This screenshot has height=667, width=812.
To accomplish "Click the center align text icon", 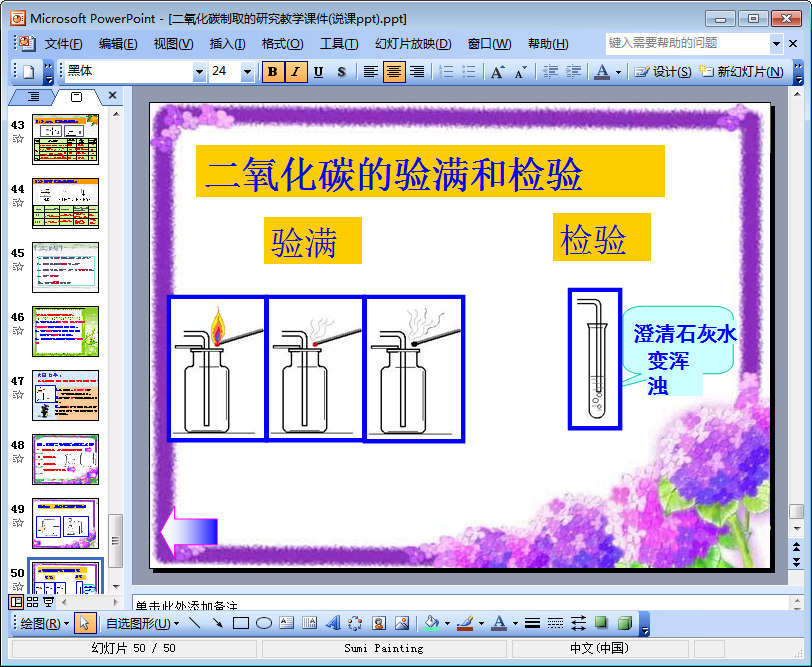I will coord(394,72).
